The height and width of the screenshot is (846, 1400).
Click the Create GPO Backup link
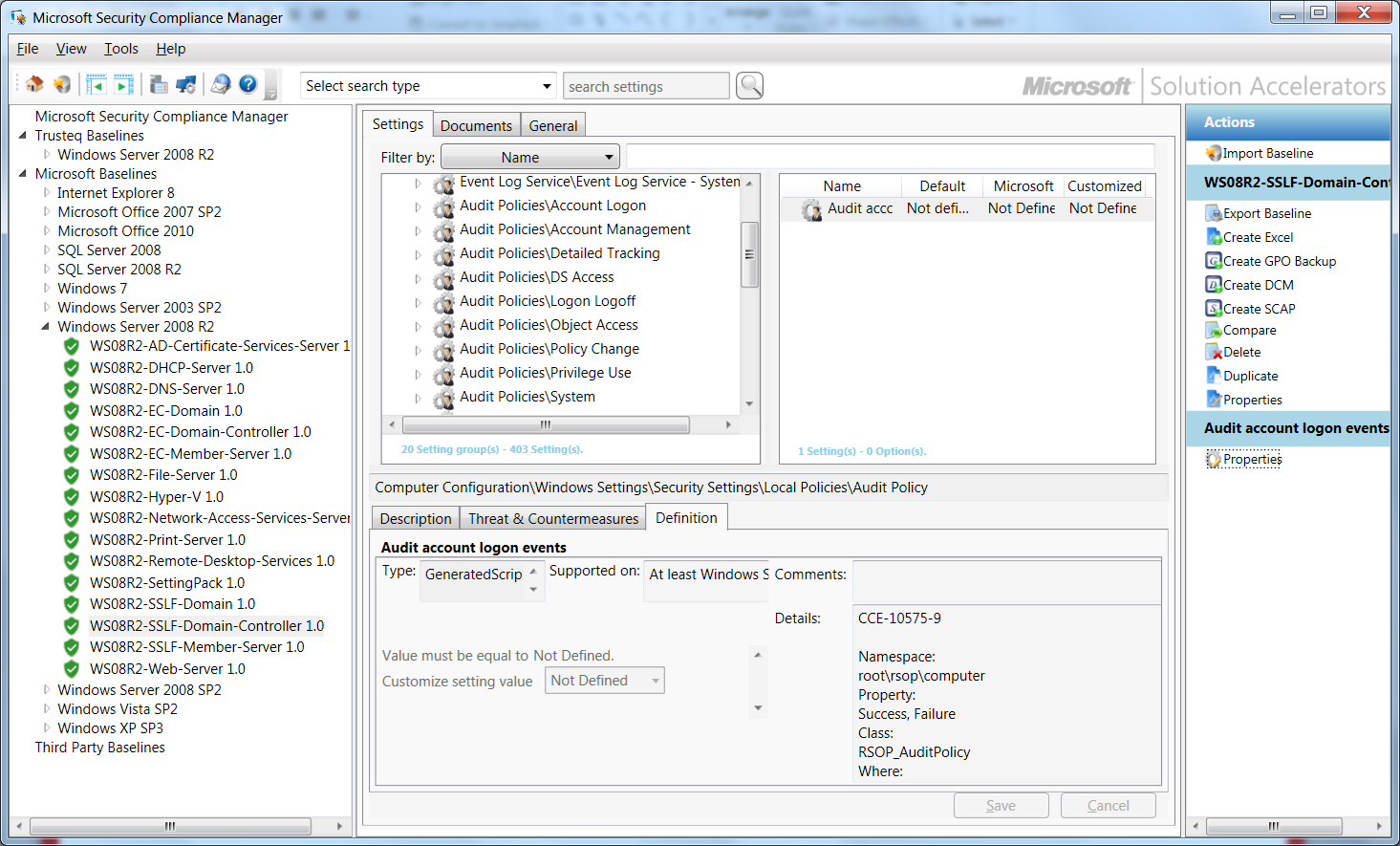click(x=1280, y=261)
